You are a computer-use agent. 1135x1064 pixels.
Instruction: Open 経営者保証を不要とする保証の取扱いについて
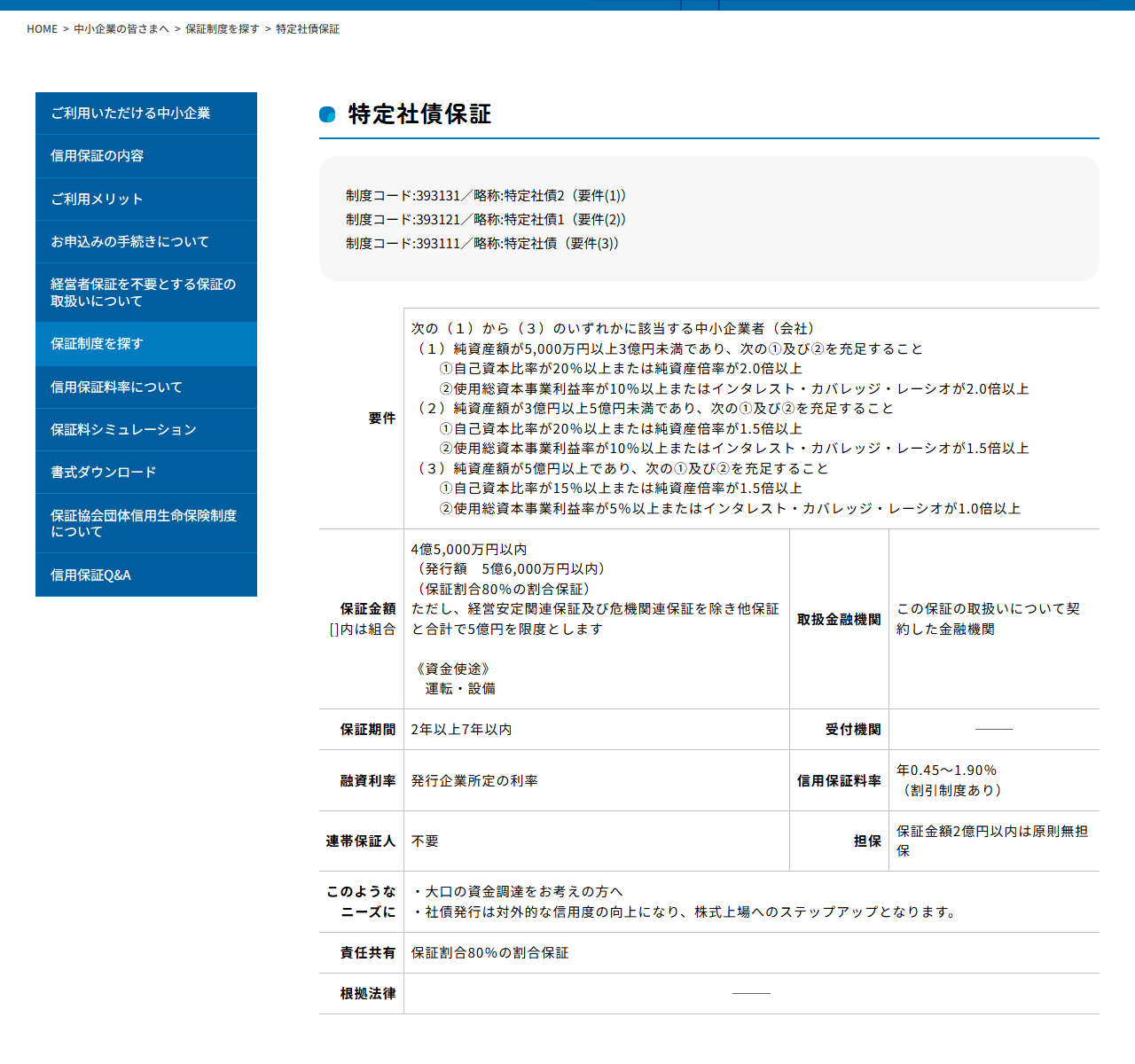[146, 293]
